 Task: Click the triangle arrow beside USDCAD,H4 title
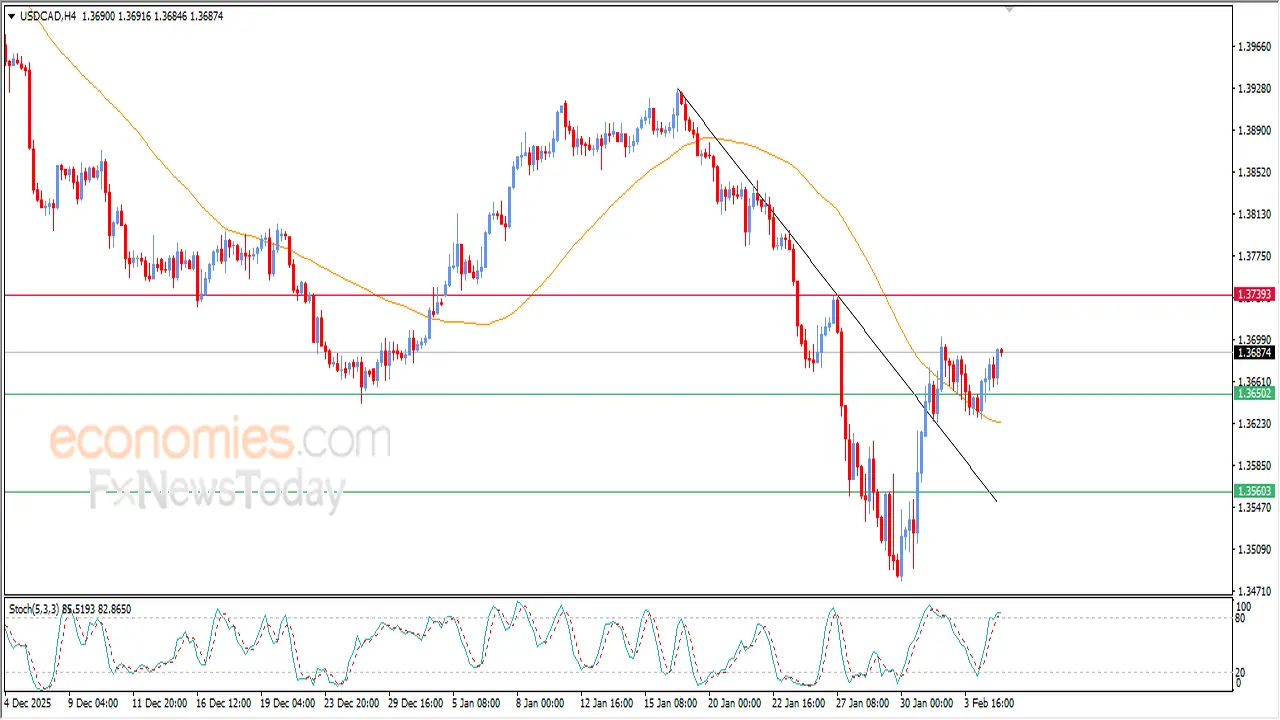[12, 17]
